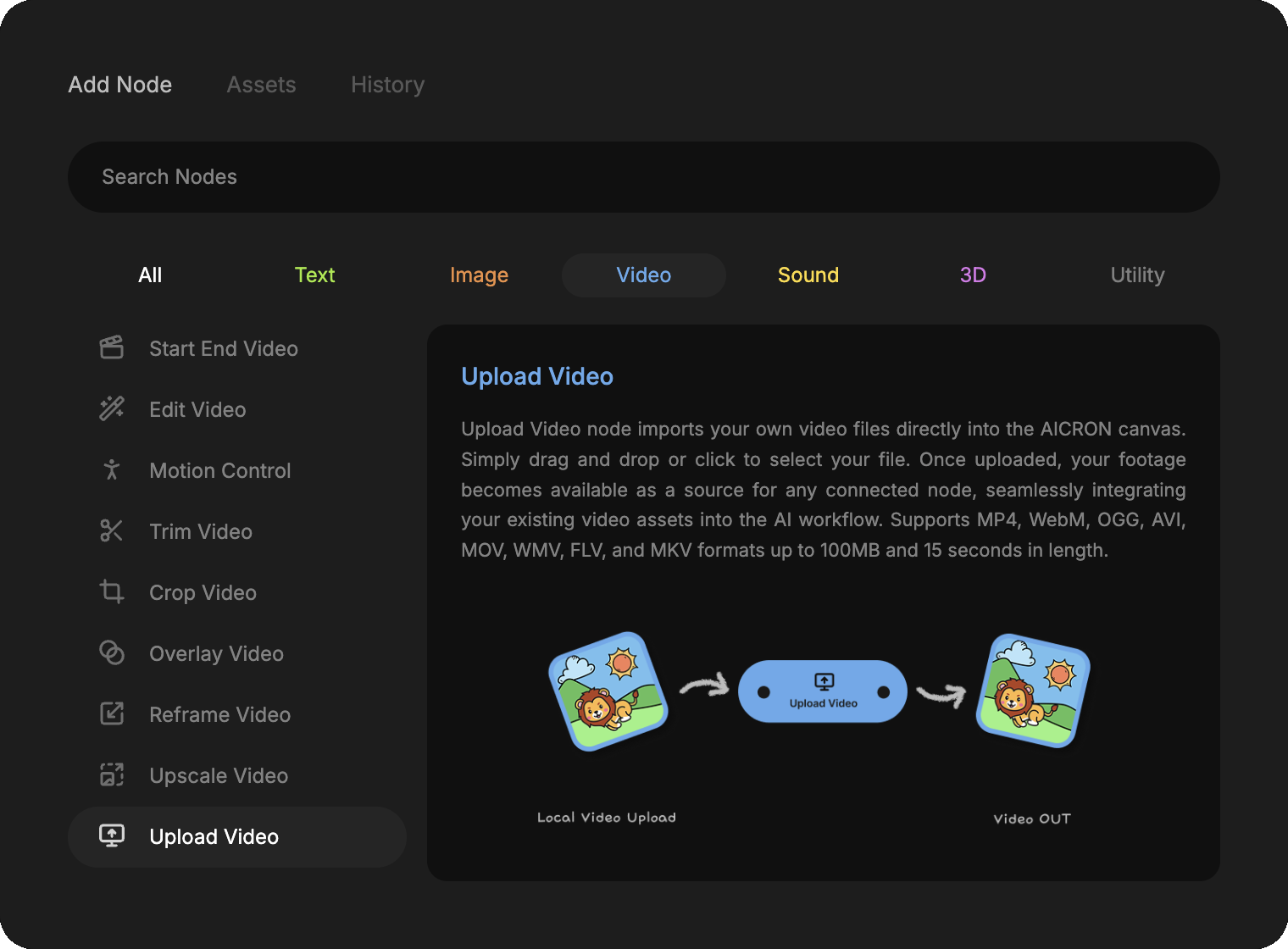Select the Trim Video scissors icon
This screenshot has height=949, width=1288.
point(112,530)
